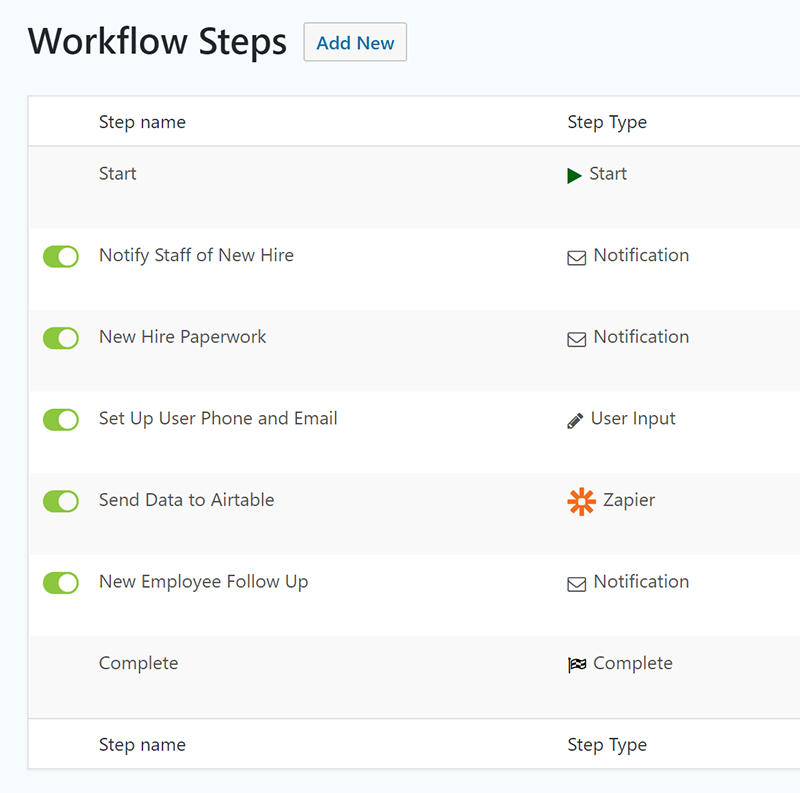
Task: Click the green Start play icon
Action: pyautogui.click(x=574, y=175)
